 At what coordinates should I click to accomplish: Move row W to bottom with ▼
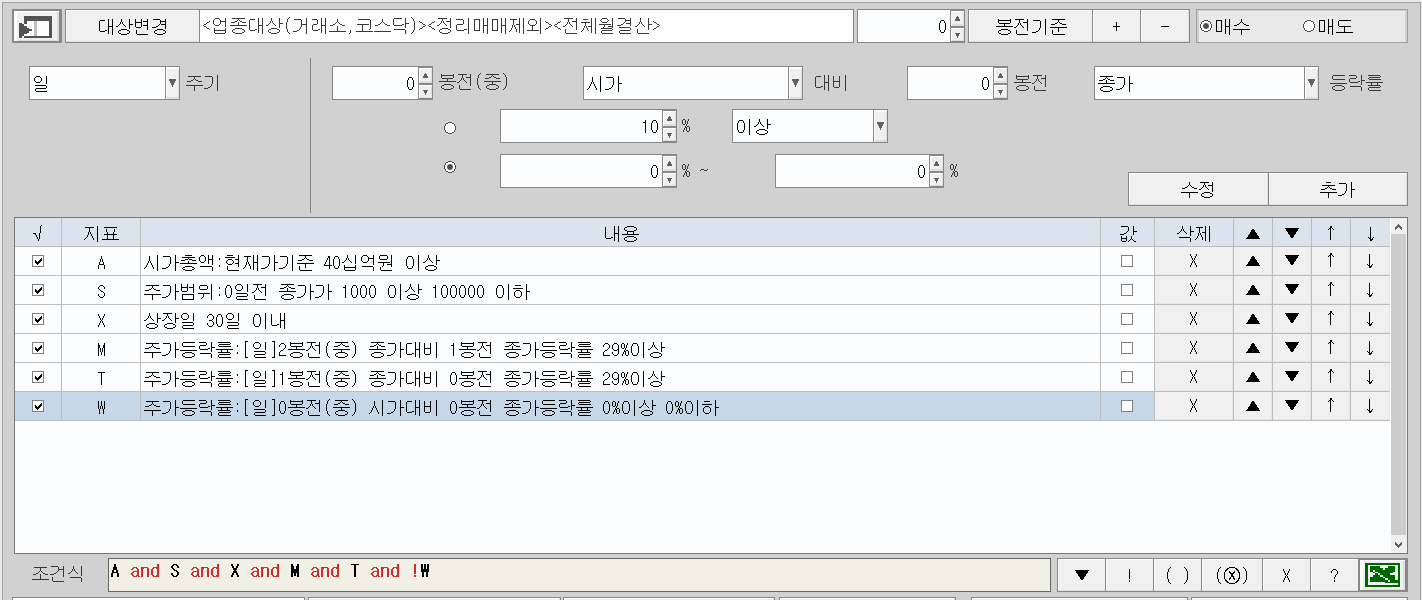tap(1292, 407)
